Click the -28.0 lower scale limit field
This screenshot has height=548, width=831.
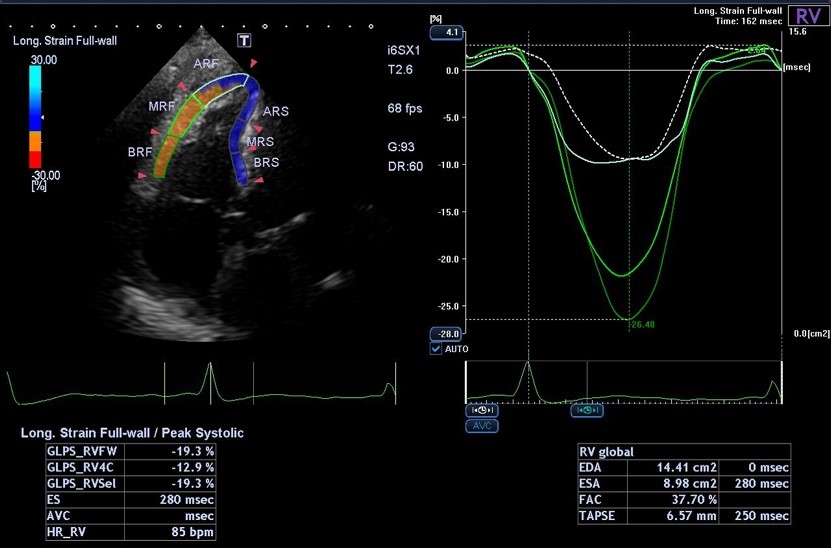coord(444,333)
